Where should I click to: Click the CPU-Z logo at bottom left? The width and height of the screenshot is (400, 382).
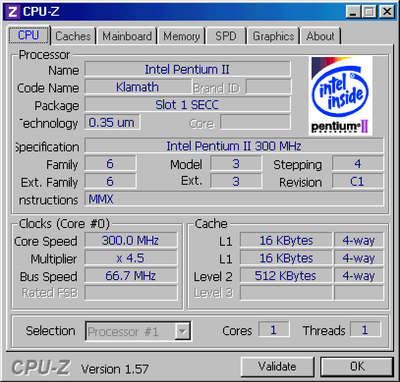(41, 367)
